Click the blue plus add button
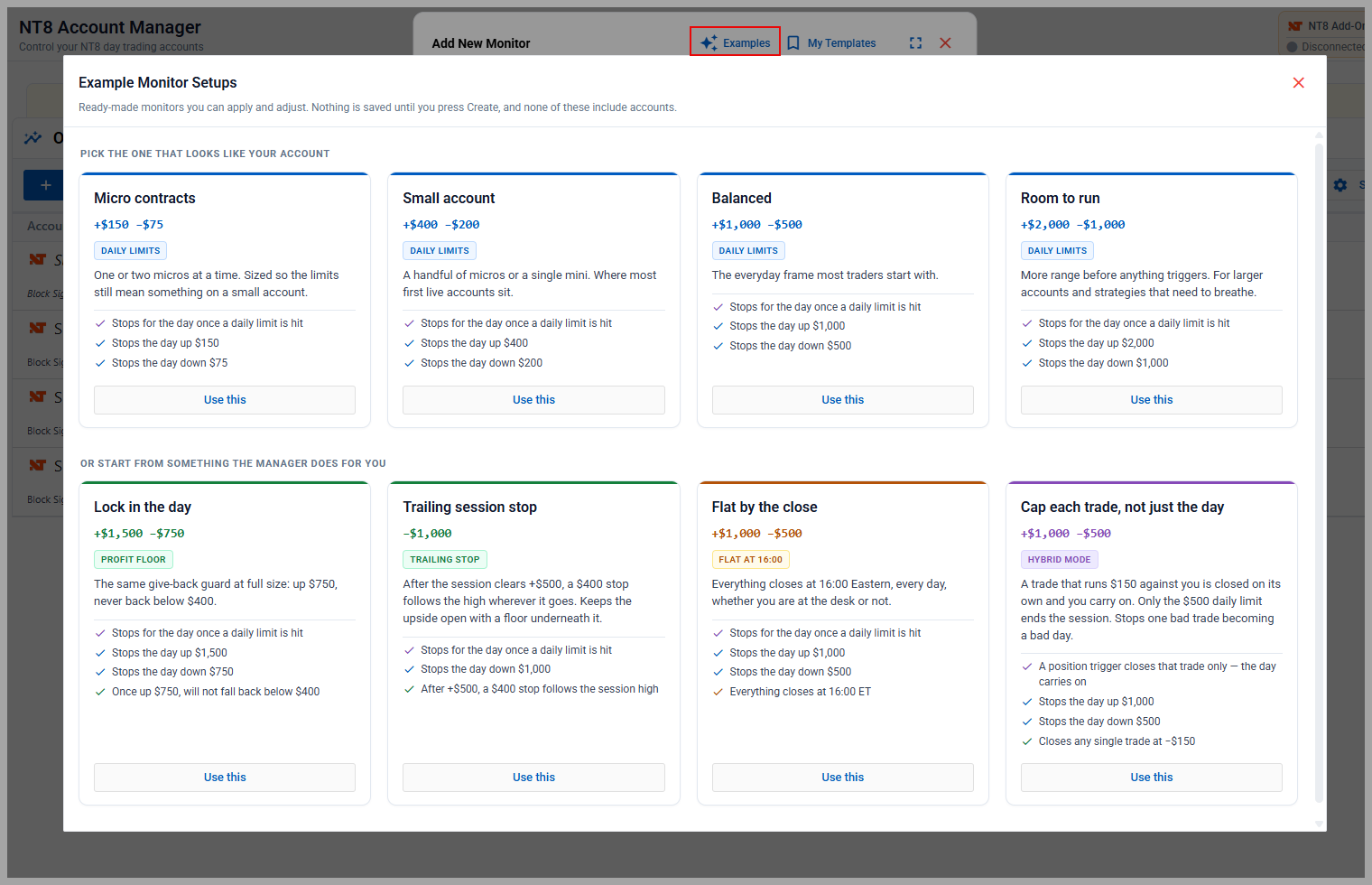This screenshot has width=1372, height=885. 45,185
